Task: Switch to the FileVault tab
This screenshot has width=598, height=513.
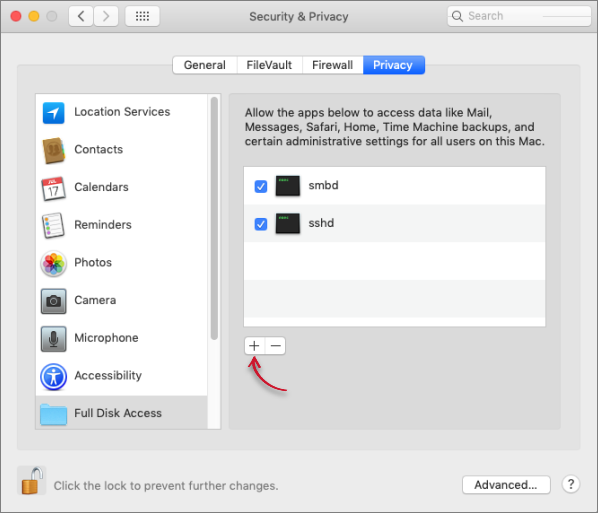Action: point(269,65)
